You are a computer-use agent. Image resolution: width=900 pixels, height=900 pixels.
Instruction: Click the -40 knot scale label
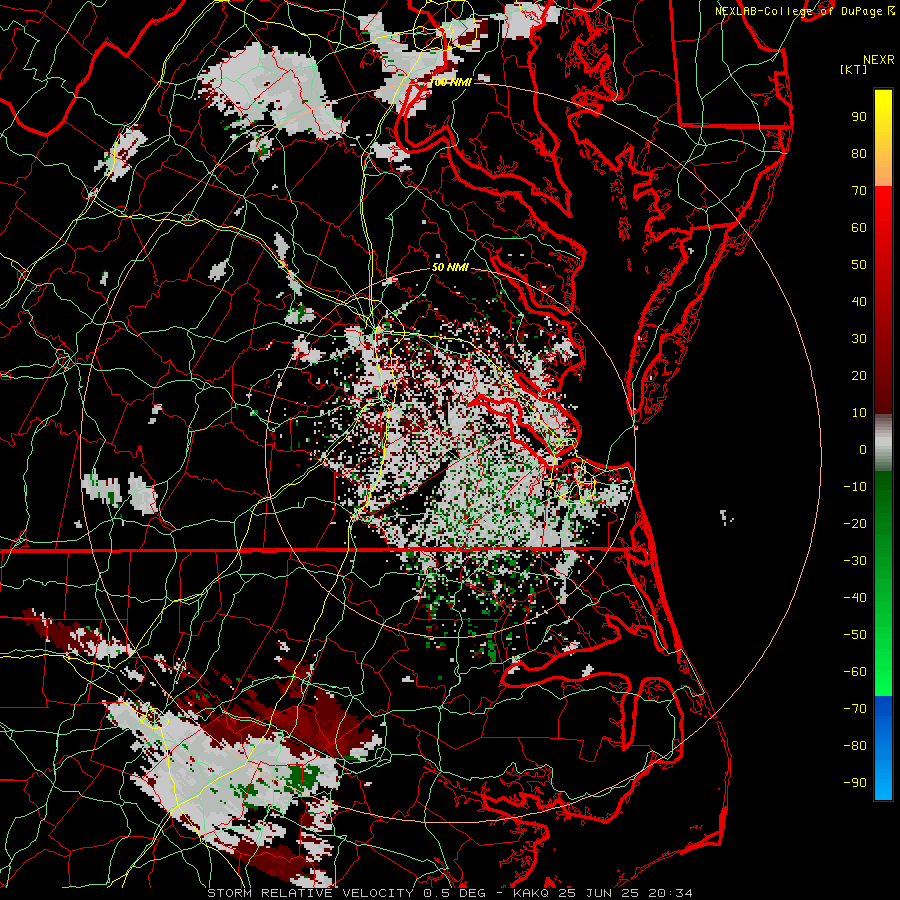[x=855, y=598]
